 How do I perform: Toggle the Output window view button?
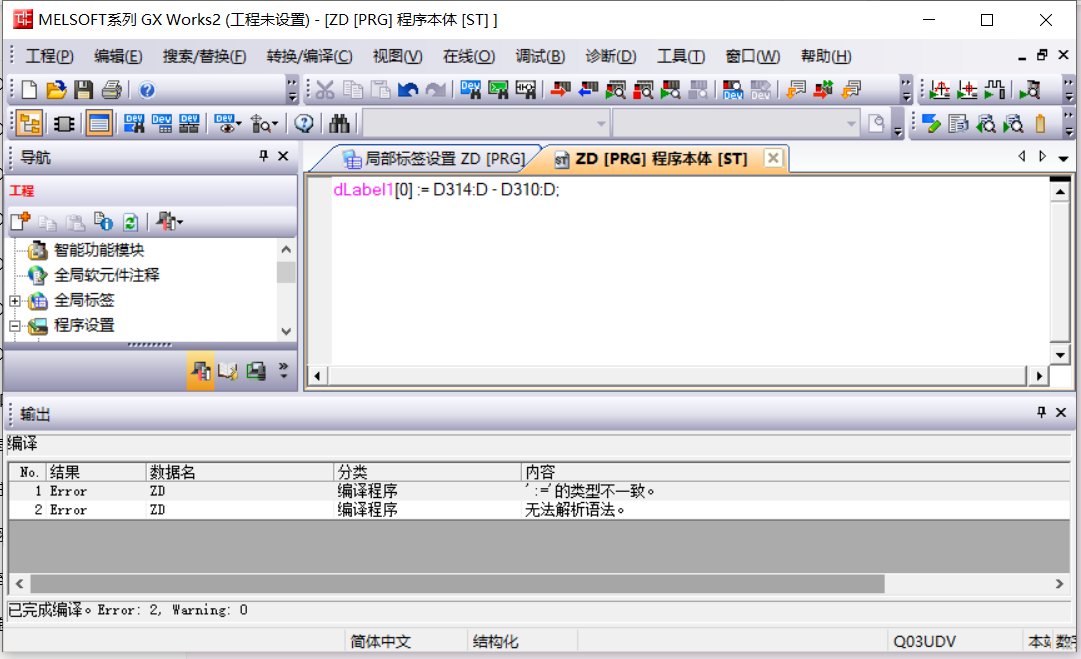[x=98, y=123]
